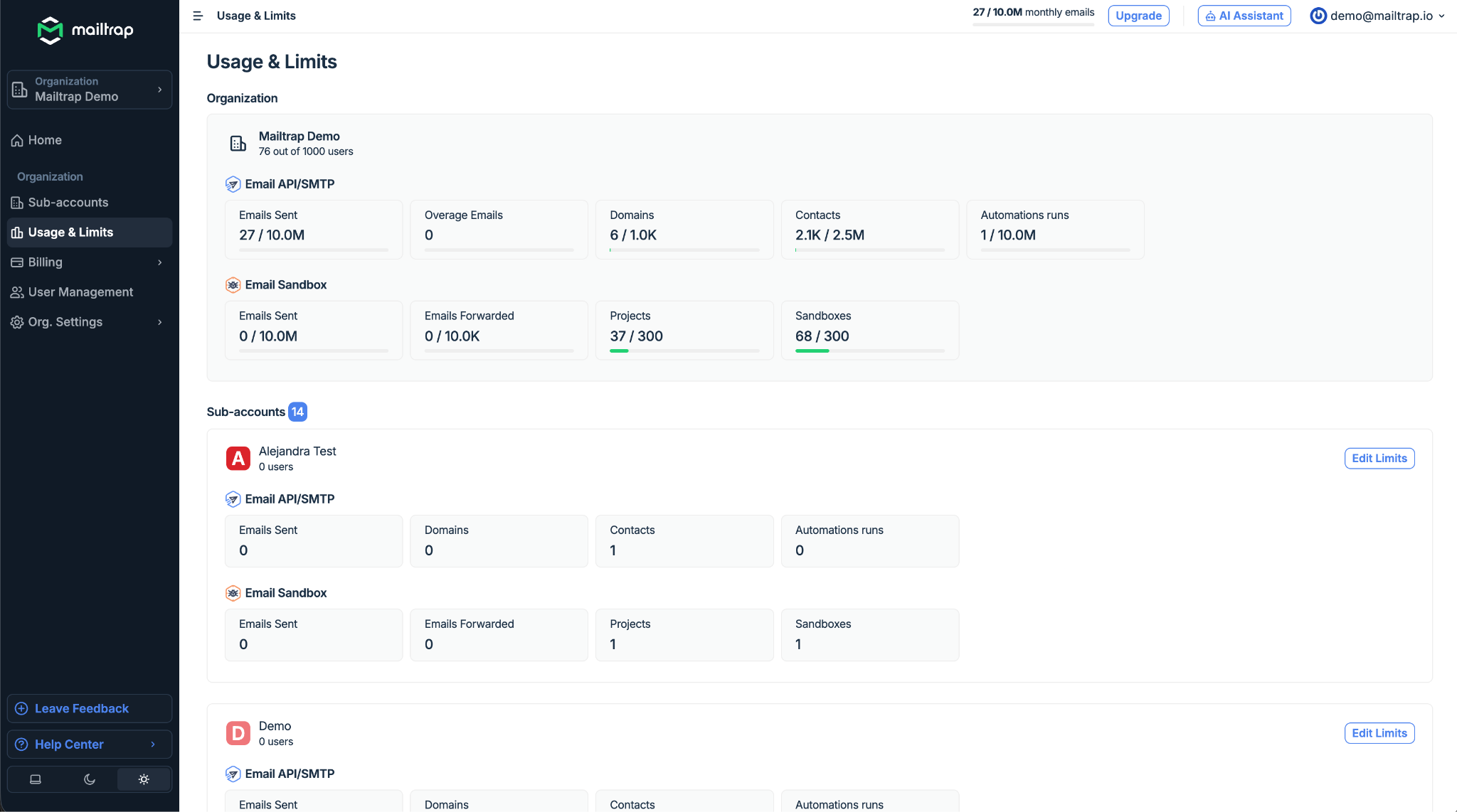Image resolution: width=1457 pixels, height=812 pixels.
Task: Click the Alejandra Test red avatar icon
Action: click(238, 459)
